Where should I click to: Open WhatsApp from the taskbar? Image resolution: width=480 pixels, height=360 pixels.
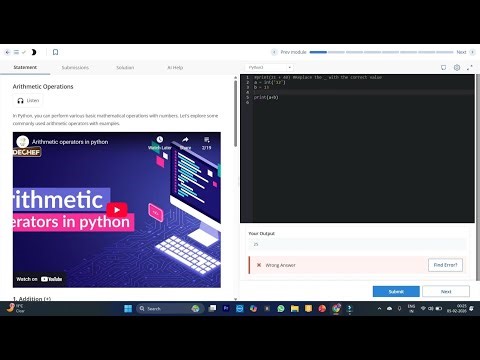pos(281,309)
